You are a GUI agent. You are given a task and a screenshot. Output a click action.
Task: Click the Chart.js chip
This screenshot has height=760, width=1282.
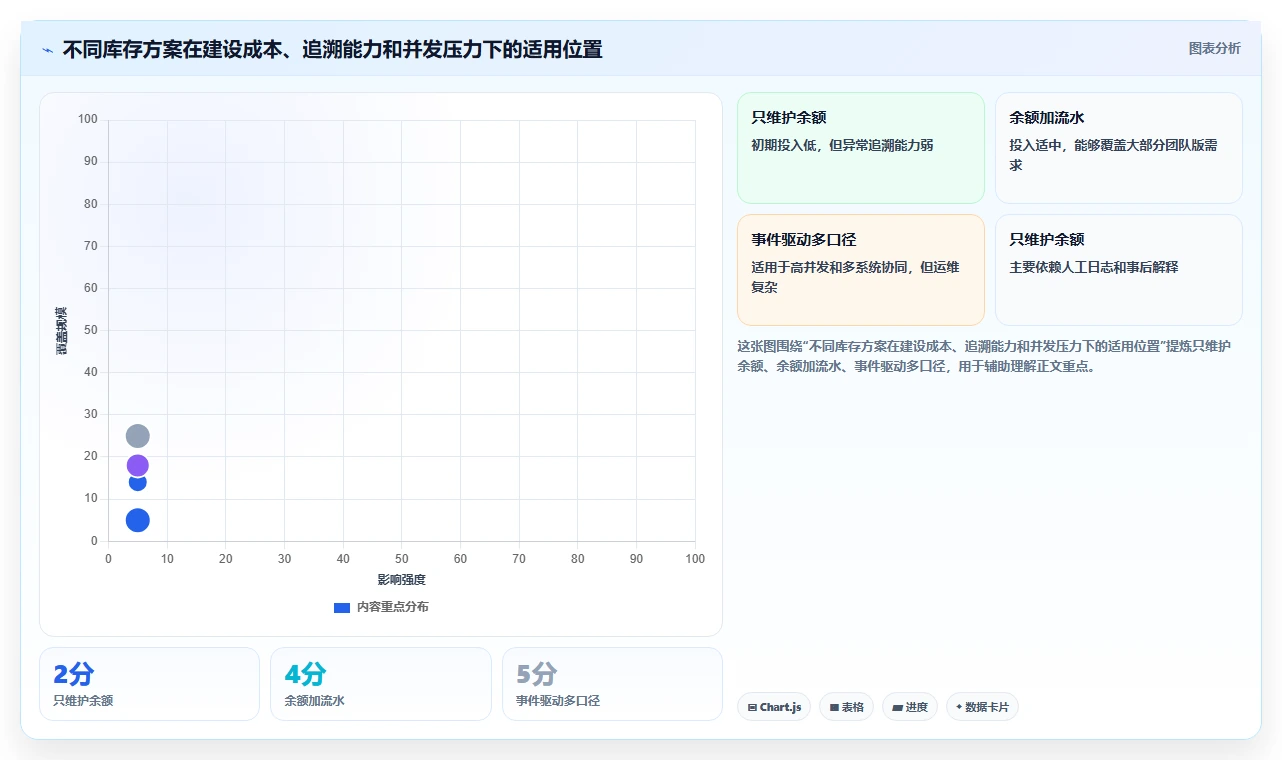click(774, 707)
